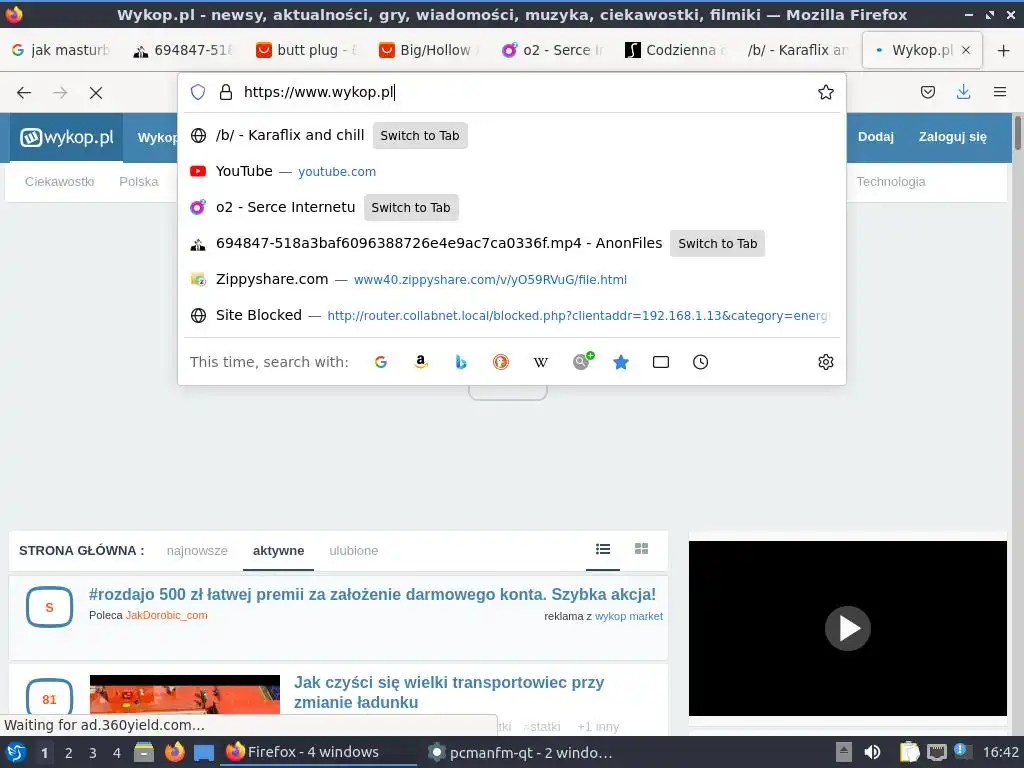Bookmark this page with the star icon
Image resolution: width=1024 pixels, height=768 pixels.
825,92
